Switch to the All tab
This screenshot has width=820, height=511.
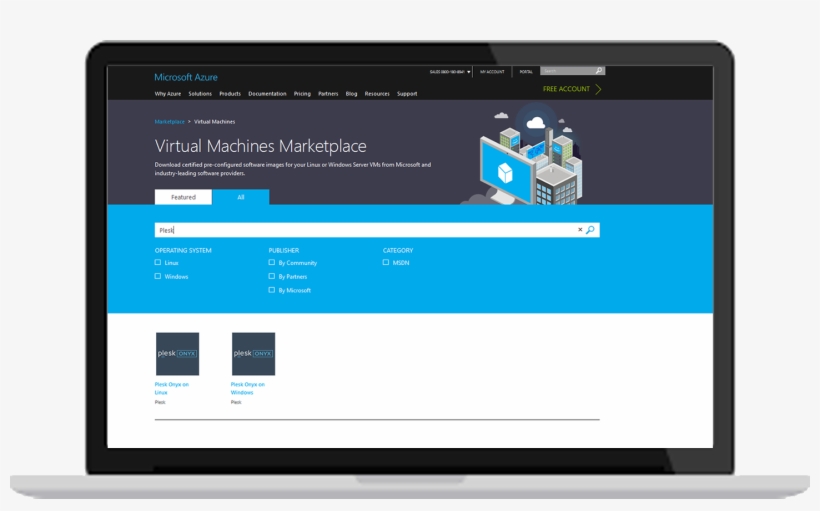click(x=241, y=197)
